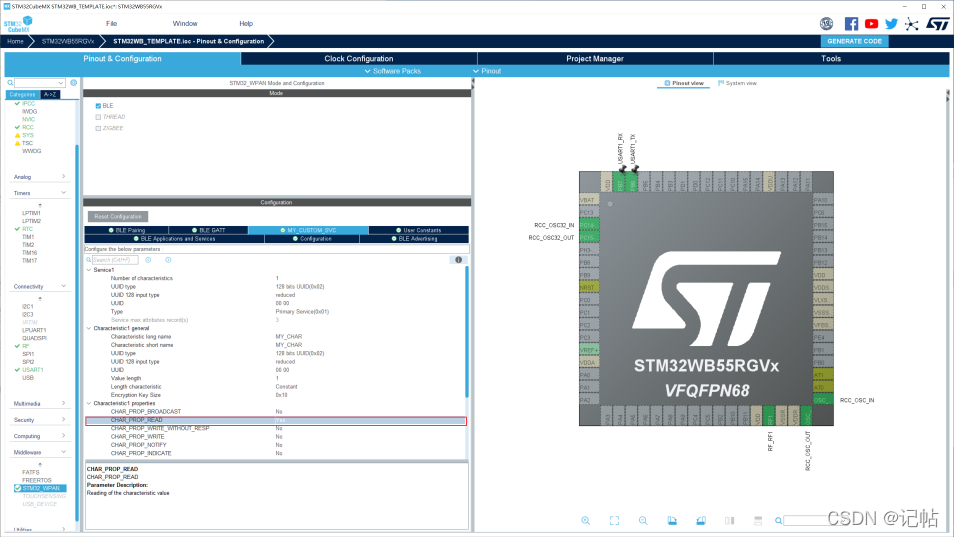Toggle the BLE checkbox

tap(98, 106)
